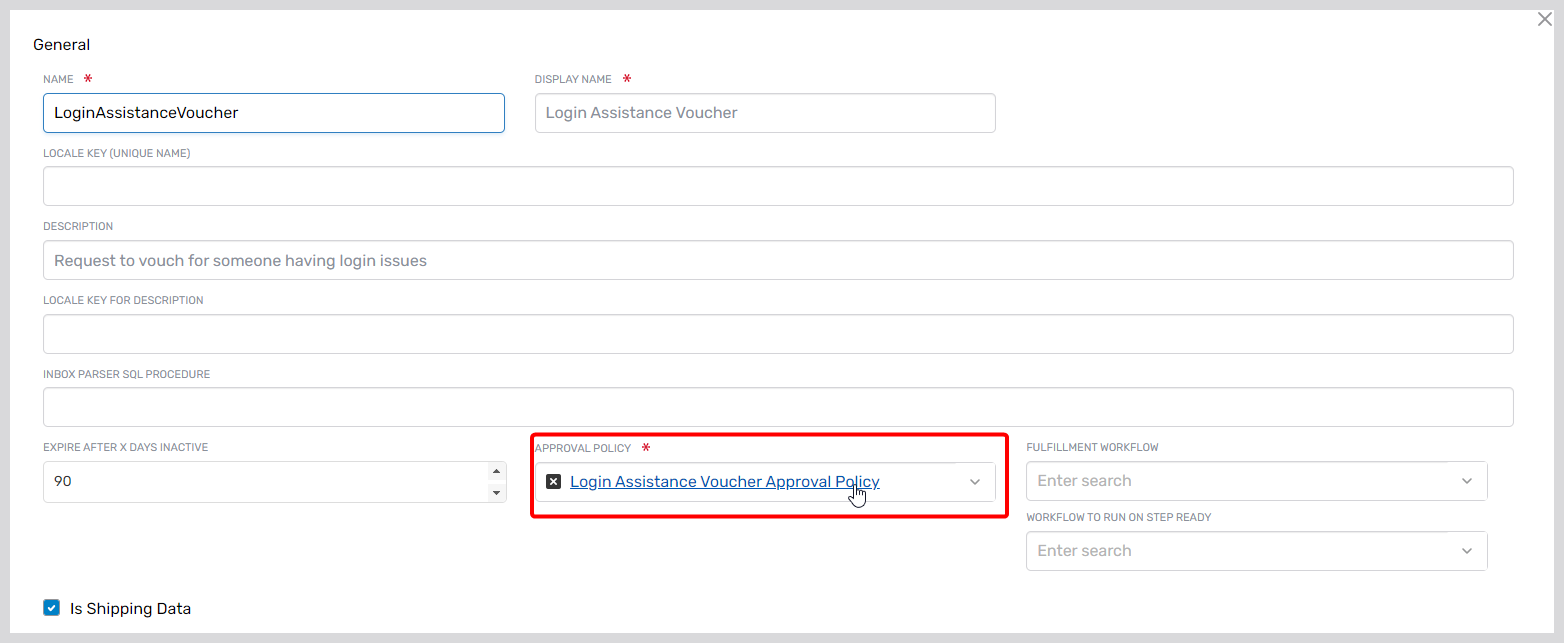Click the General section heading
The image size is (1564, 643).
point(61,44)
